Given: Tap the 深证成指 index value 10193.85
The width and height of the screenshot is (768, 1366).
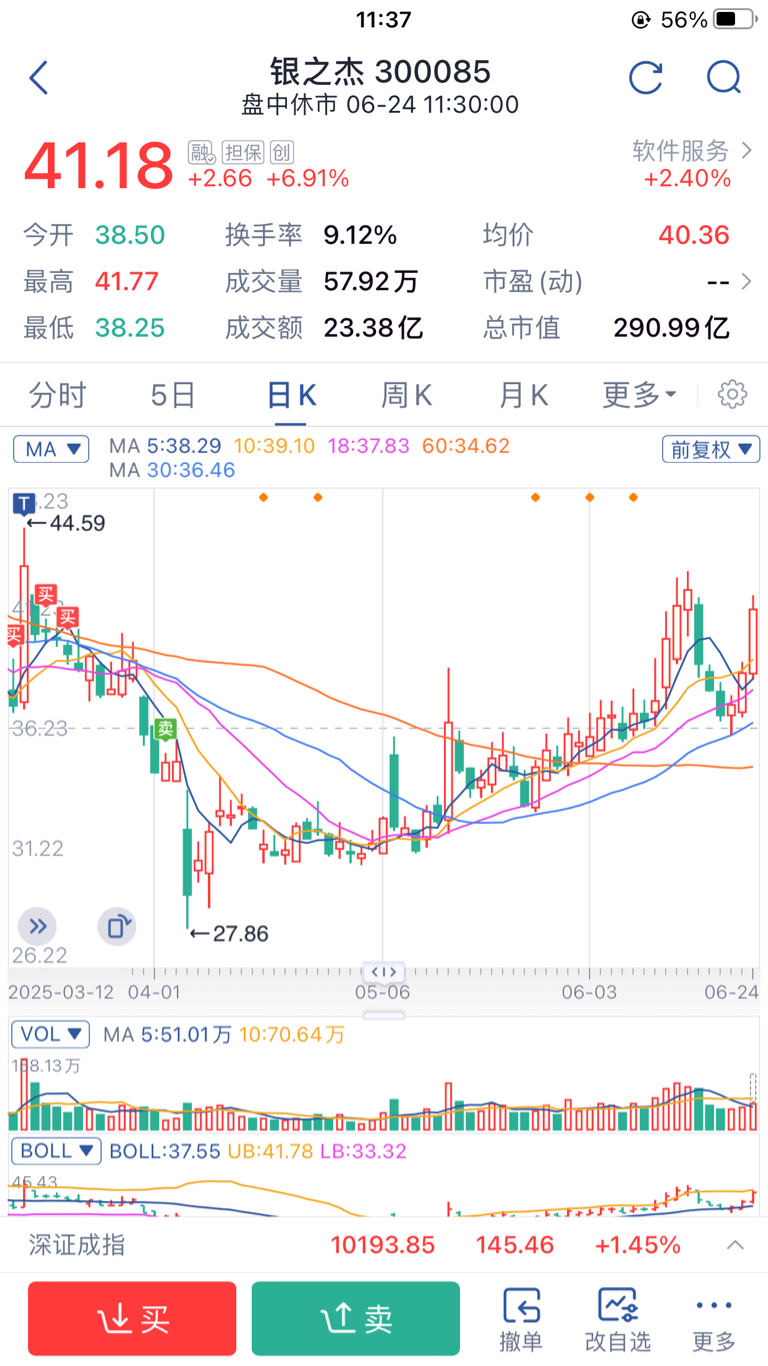Looking at the screenshot, I should click(x=383, y=1245).
